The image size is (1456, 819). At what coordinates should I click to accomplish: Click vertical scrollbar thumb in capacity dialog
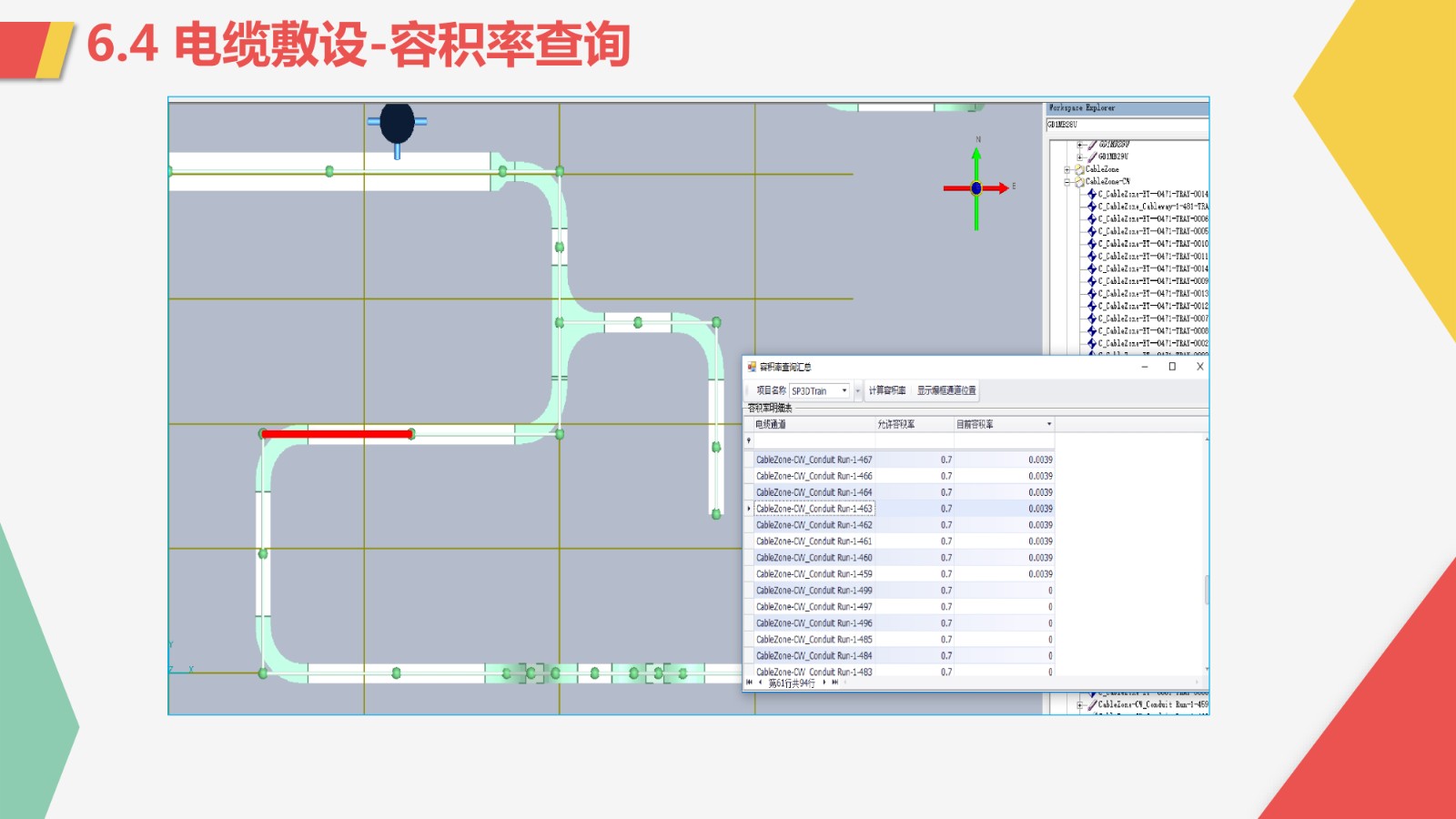click(x=1207, y=590)
